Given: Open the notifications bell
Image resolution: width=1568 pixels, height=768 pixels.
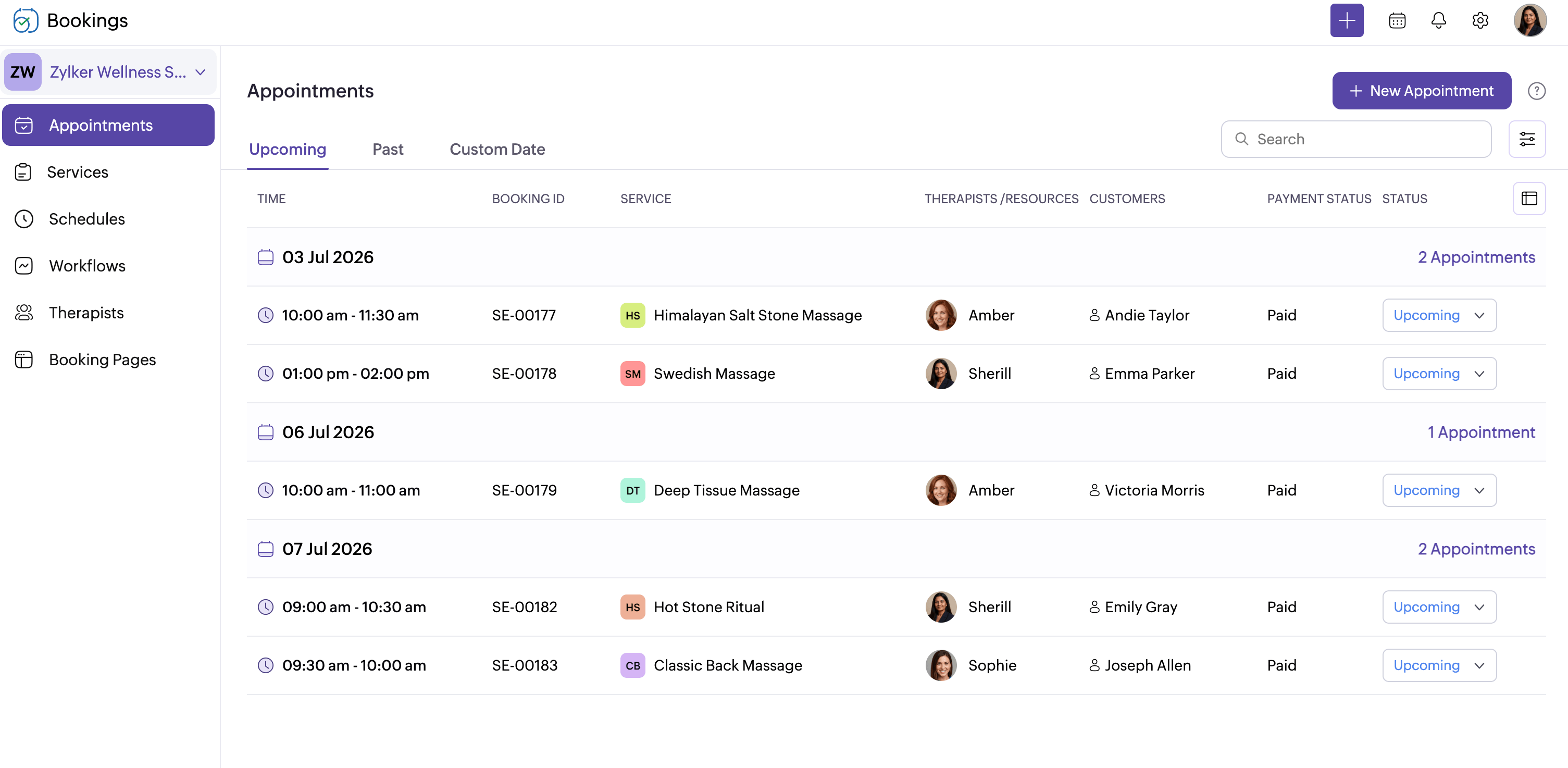Looking at the screenshot, I should [x=1438, y=21].
